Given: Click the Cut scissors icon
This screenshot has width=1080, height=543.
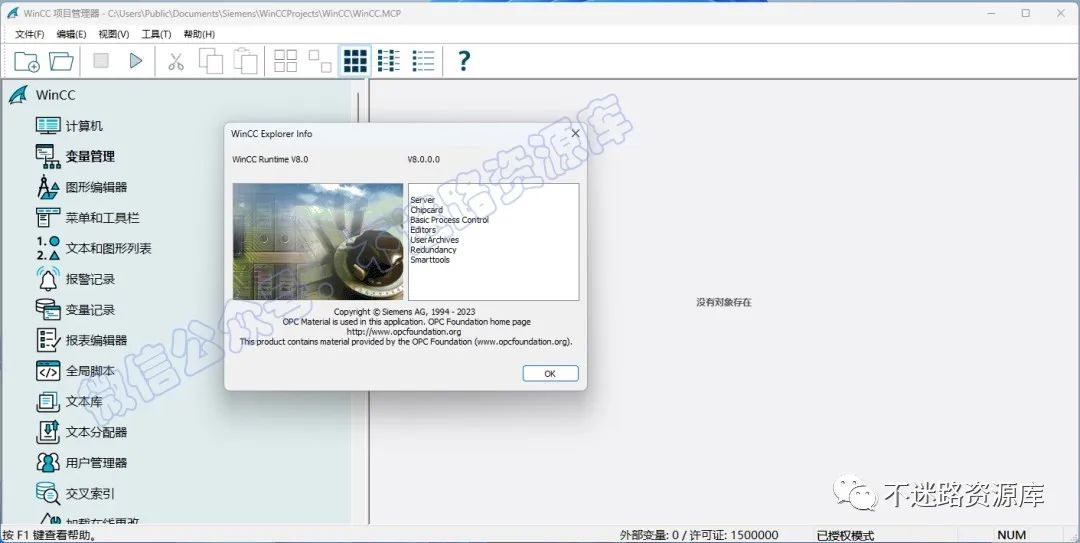Looking at the screenshot, I should coord(176,61).
